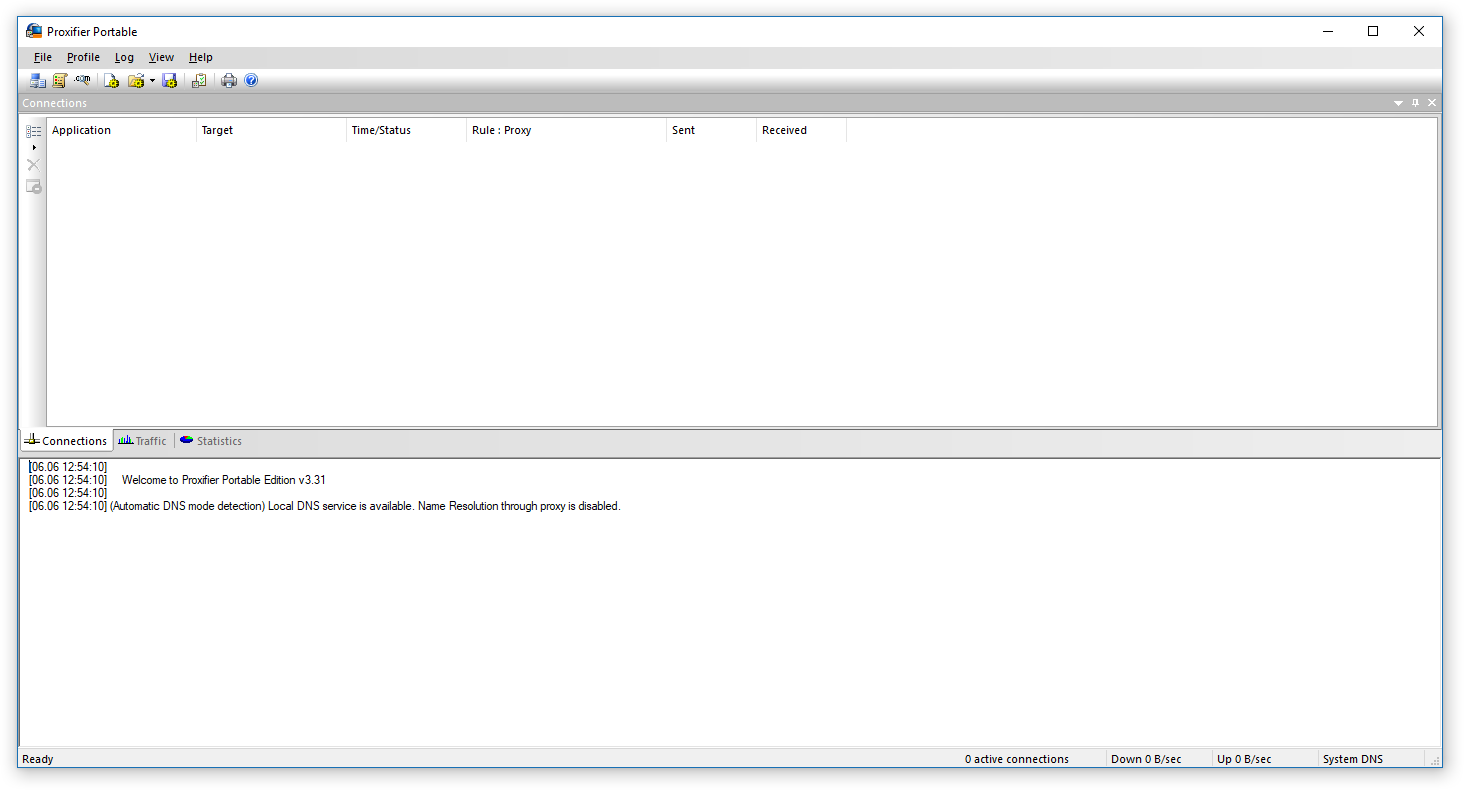Image resolution: width=1464 pixels, height=790 pixels.
Task: Click the block connection window icon in side toolbar
Action: (34, 187)
